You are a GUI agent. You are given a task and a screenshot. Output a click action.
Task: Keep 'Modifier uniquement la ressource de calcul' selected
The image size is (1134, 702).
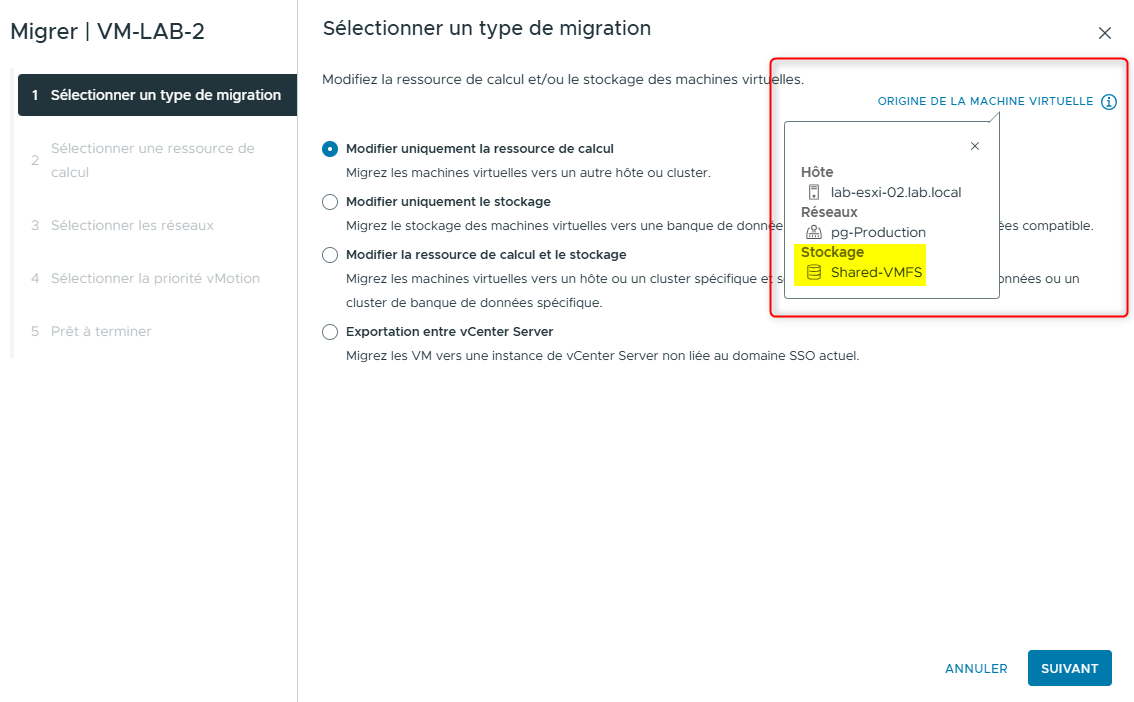pos(330,147)
